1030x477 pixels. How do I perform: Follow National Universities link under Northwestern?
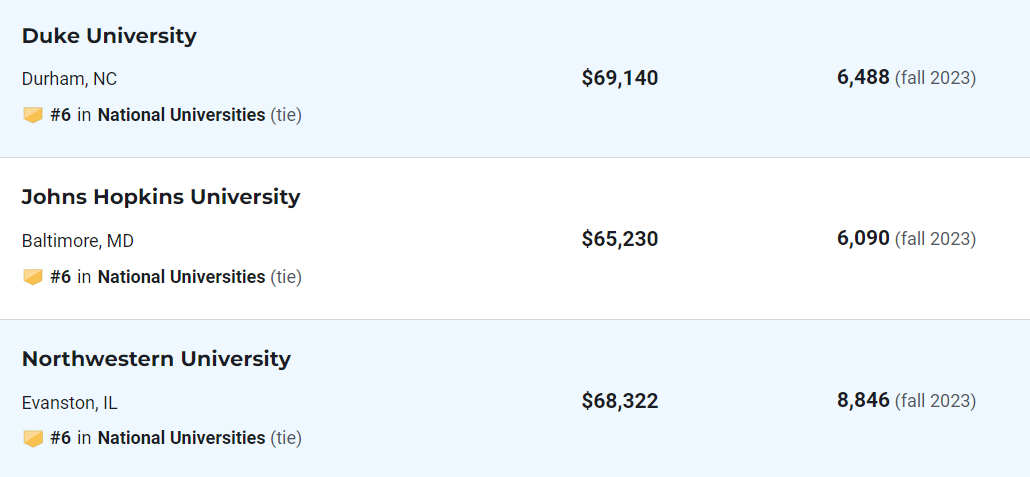(x=181, y=438)
